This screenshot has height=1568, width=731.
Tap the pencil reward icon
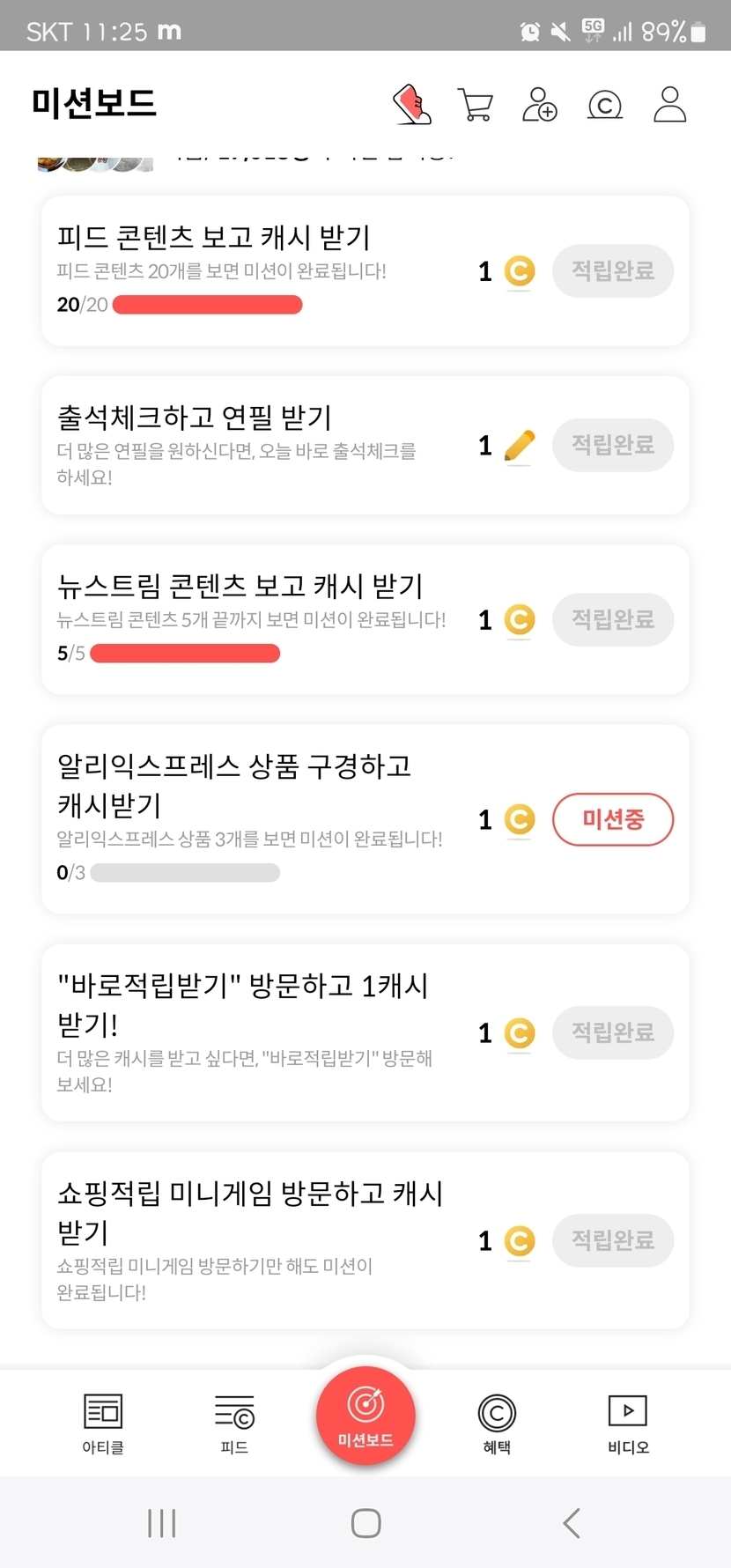(520, 446)
